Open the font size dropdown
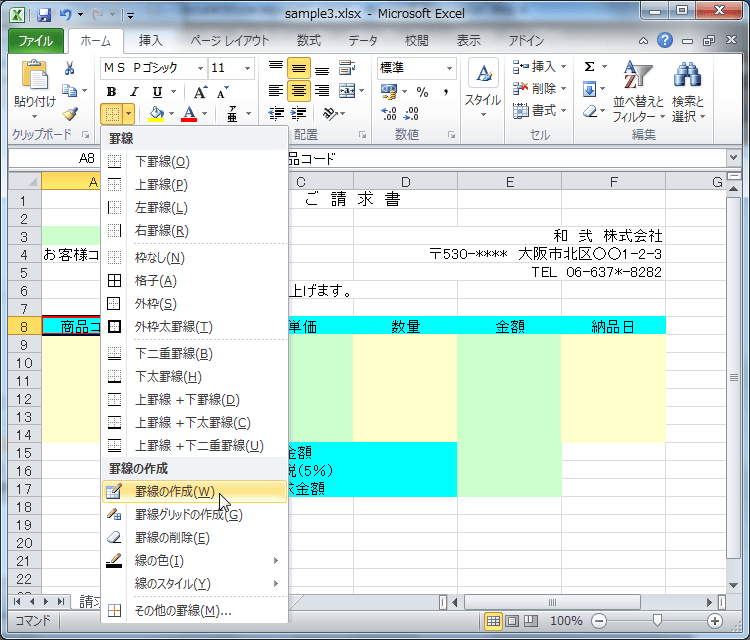 [247, 68]
